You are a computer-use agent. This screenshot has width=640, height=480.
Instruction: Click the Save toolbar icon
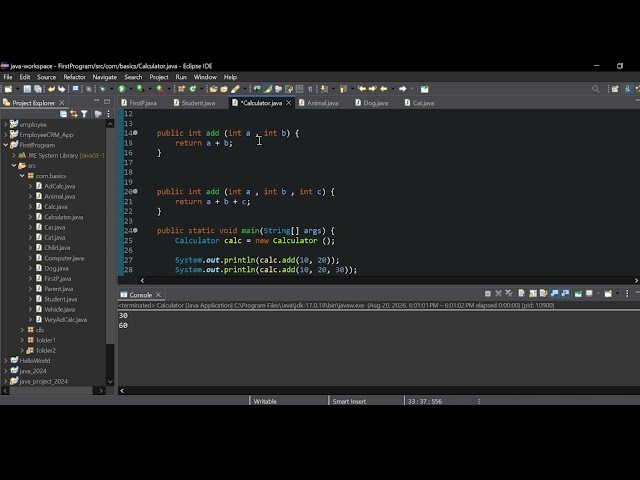27,89
